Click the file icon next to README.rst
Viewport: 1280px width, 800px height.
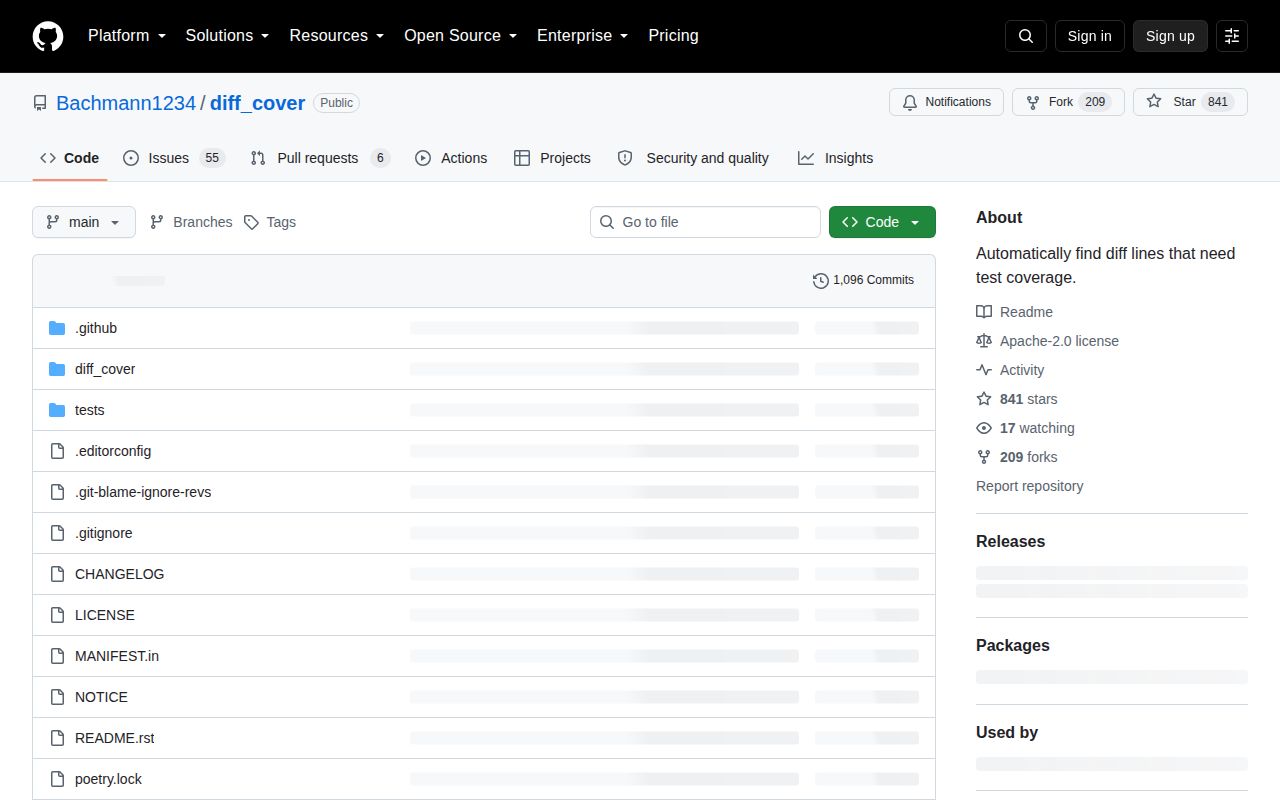coord(57,738)
